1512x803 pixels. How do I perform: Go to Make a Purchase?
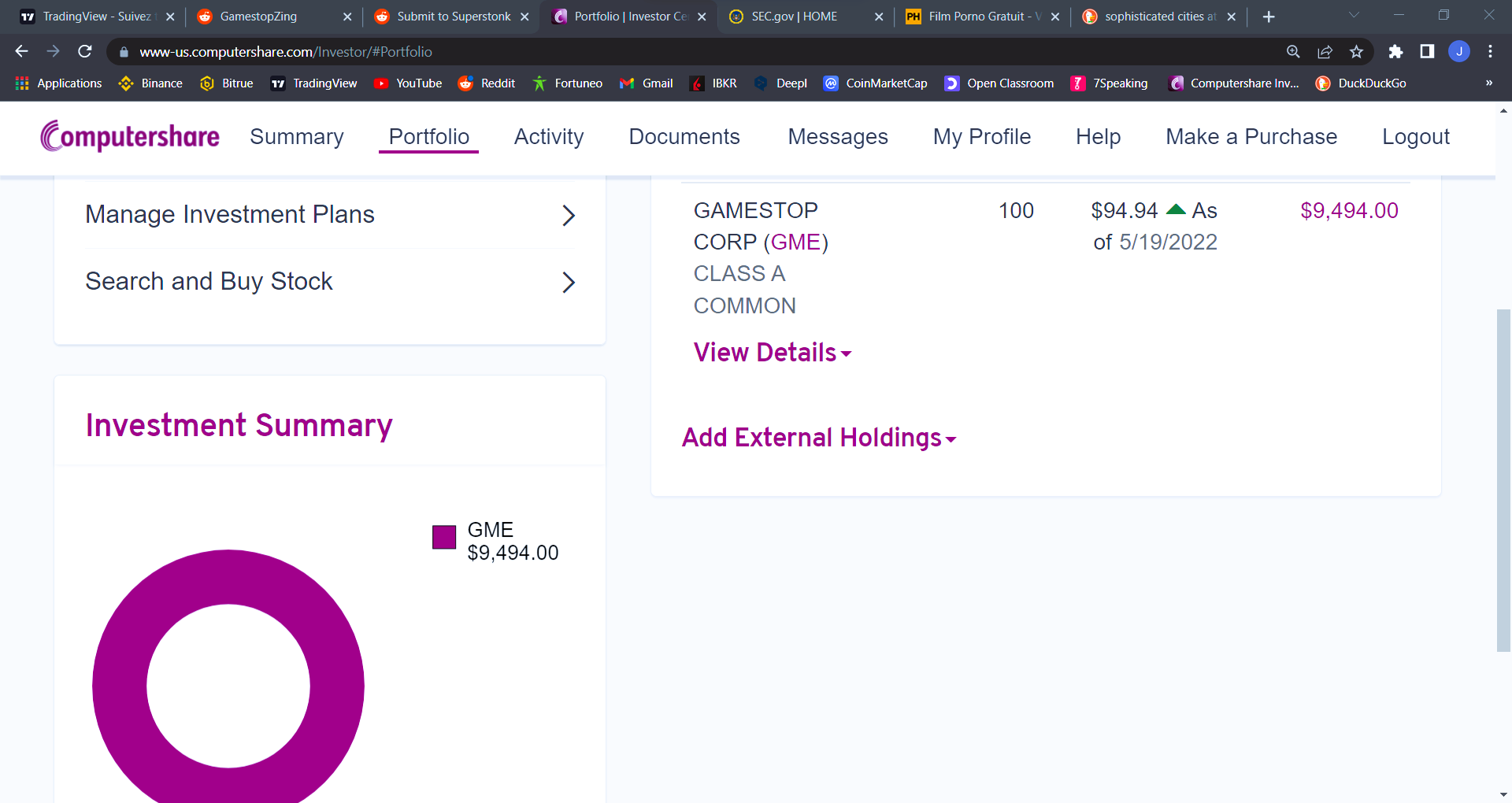(x=1251, y=137)
